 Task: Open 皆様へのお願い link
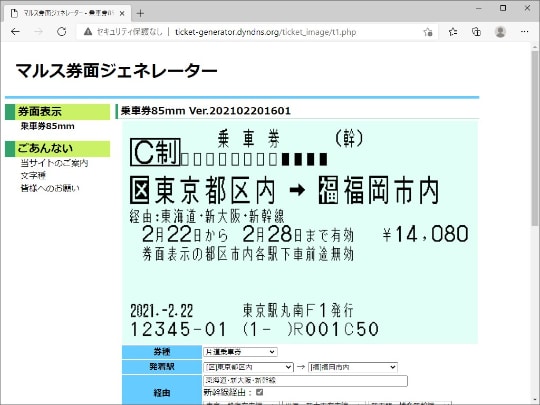50,188
